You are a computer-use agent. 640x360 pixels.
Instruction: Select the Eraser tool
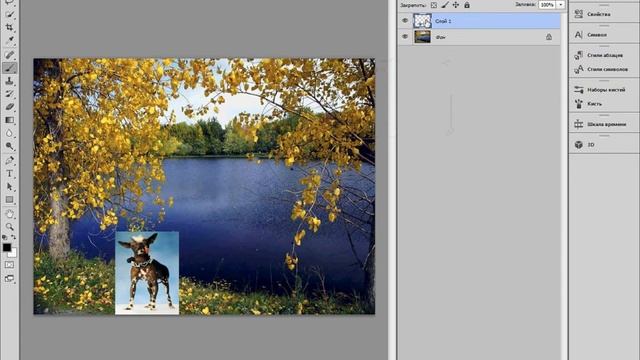pos(9,107)
